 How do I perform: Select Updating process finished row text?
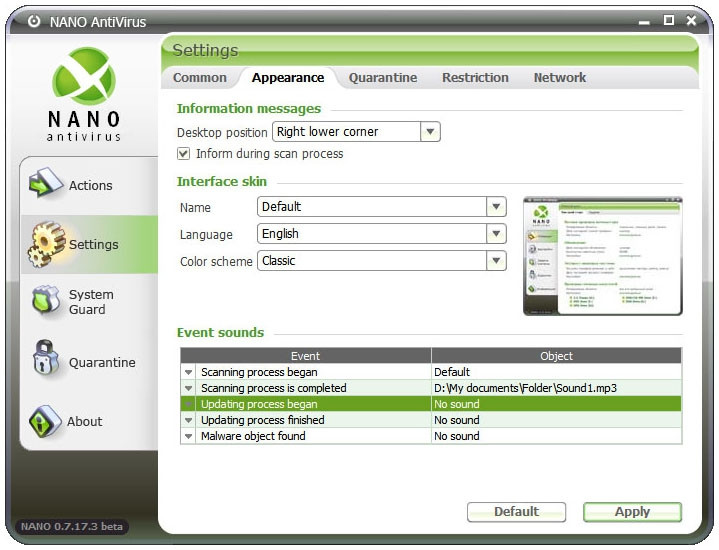263,420
